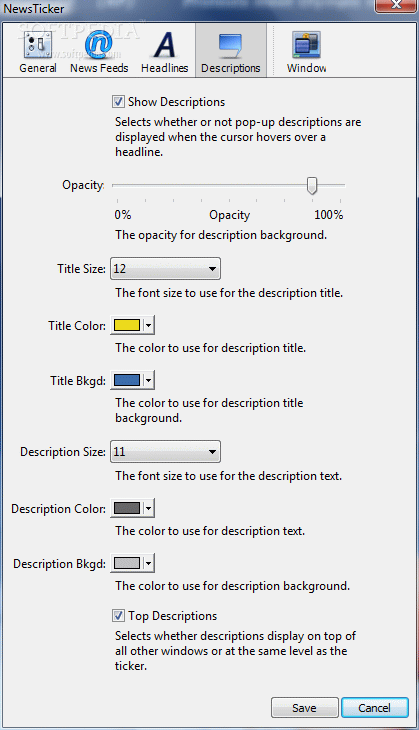Expand the Description Size dropdown
419x730 pixels.
[x=165, y=452]
